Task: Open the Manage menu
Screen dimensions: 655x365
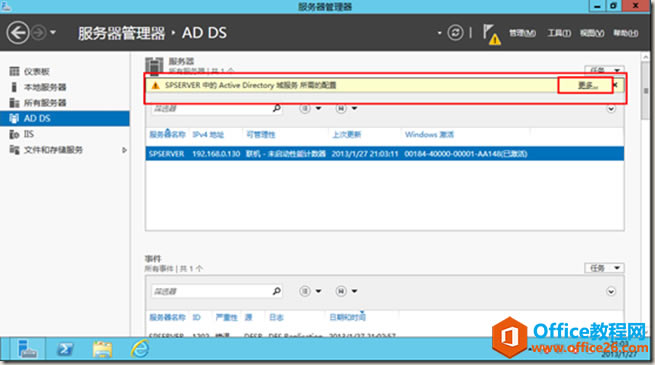Action: coord(522,33)
